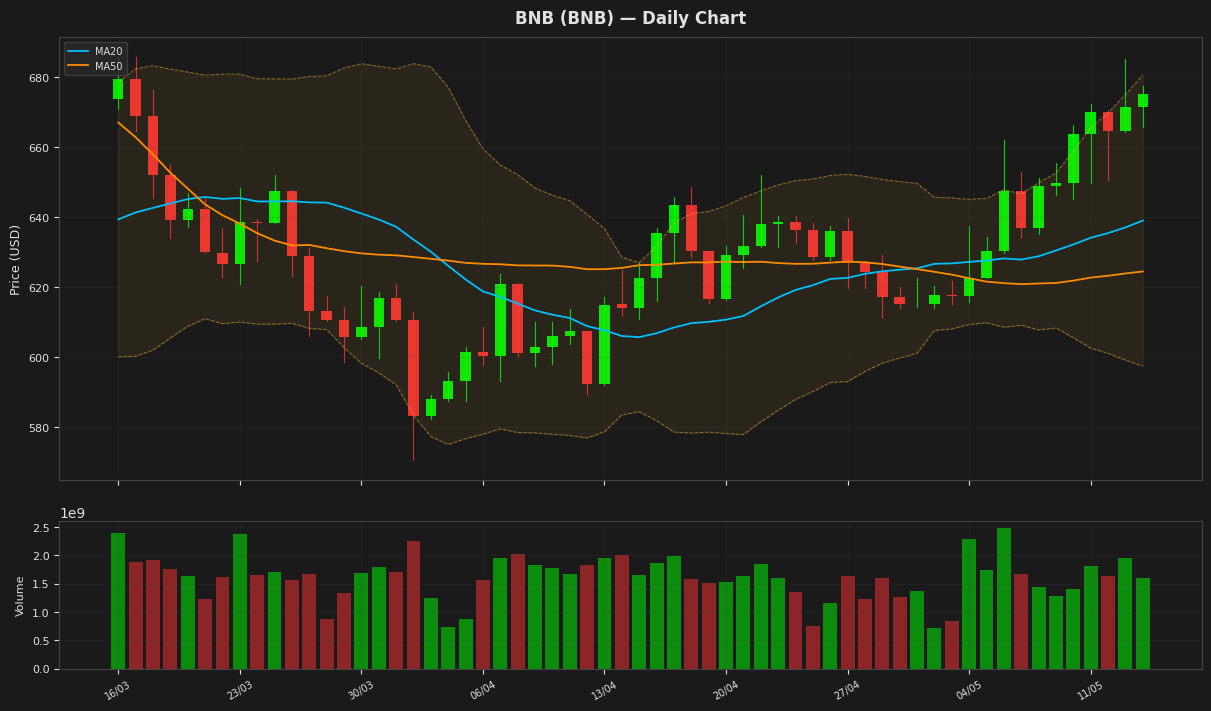Click the 16/03 date label
This screenshot has height=711, width=1211.
click(x=117, y=690)
